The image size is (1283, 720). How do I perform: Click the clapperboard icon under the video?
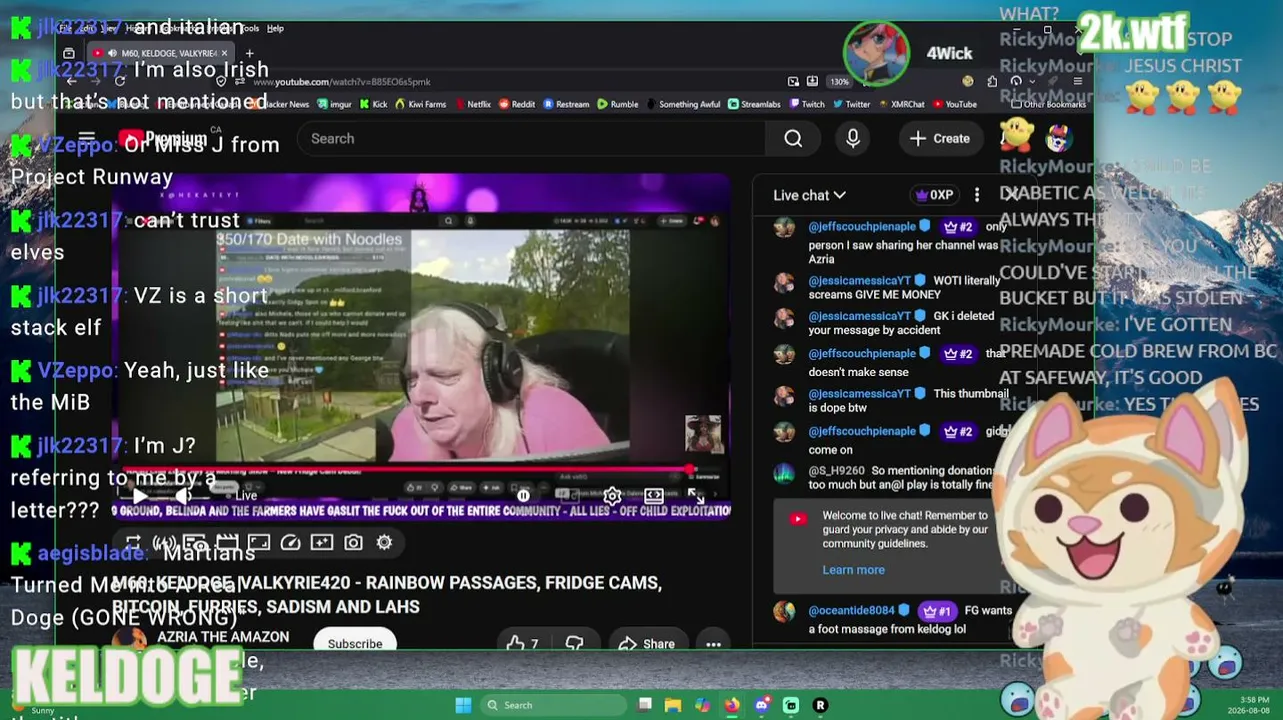[227, 542]
